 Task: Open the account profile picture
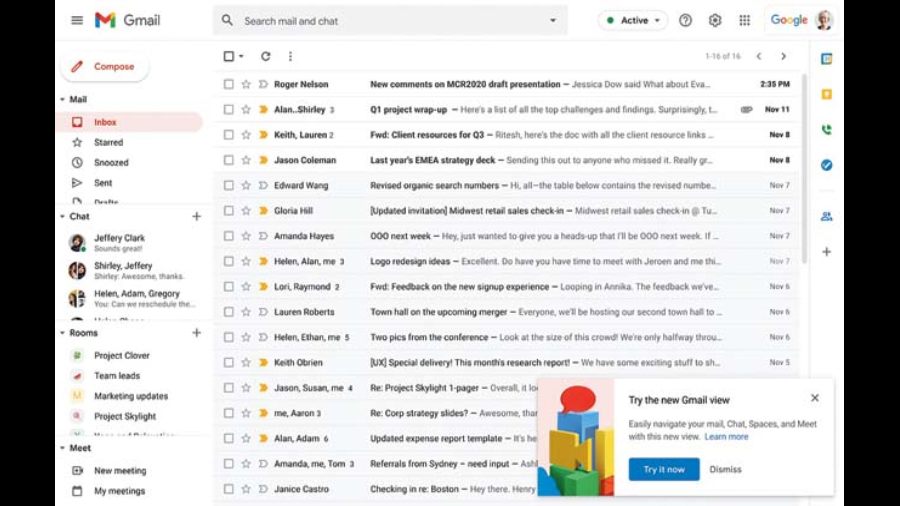(x=824, y=20)
